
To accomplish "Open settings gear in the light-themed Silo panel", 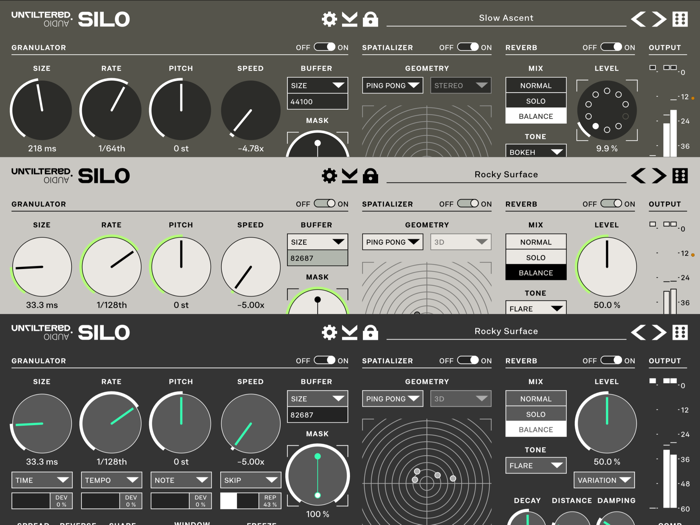I will (x=329, y=176).
